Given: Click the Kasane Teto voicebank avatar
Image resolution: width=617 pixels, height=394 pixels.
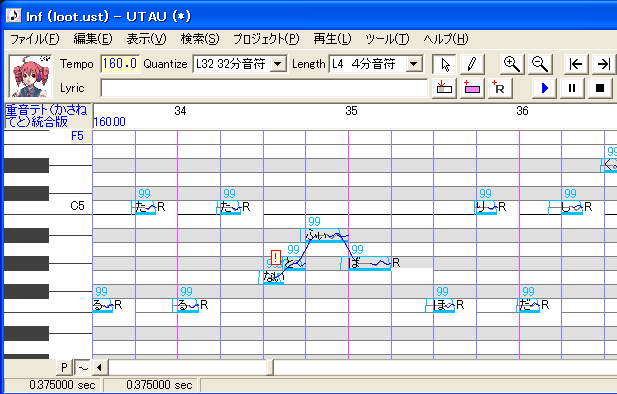Looking at the screenshot, I should pos(30,76).
